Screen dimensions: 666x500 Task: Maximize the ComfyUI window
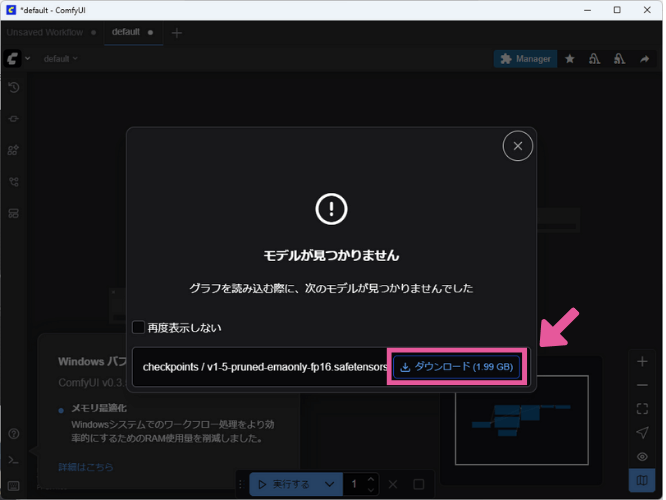pyautogui.click(x=617, y=10)
